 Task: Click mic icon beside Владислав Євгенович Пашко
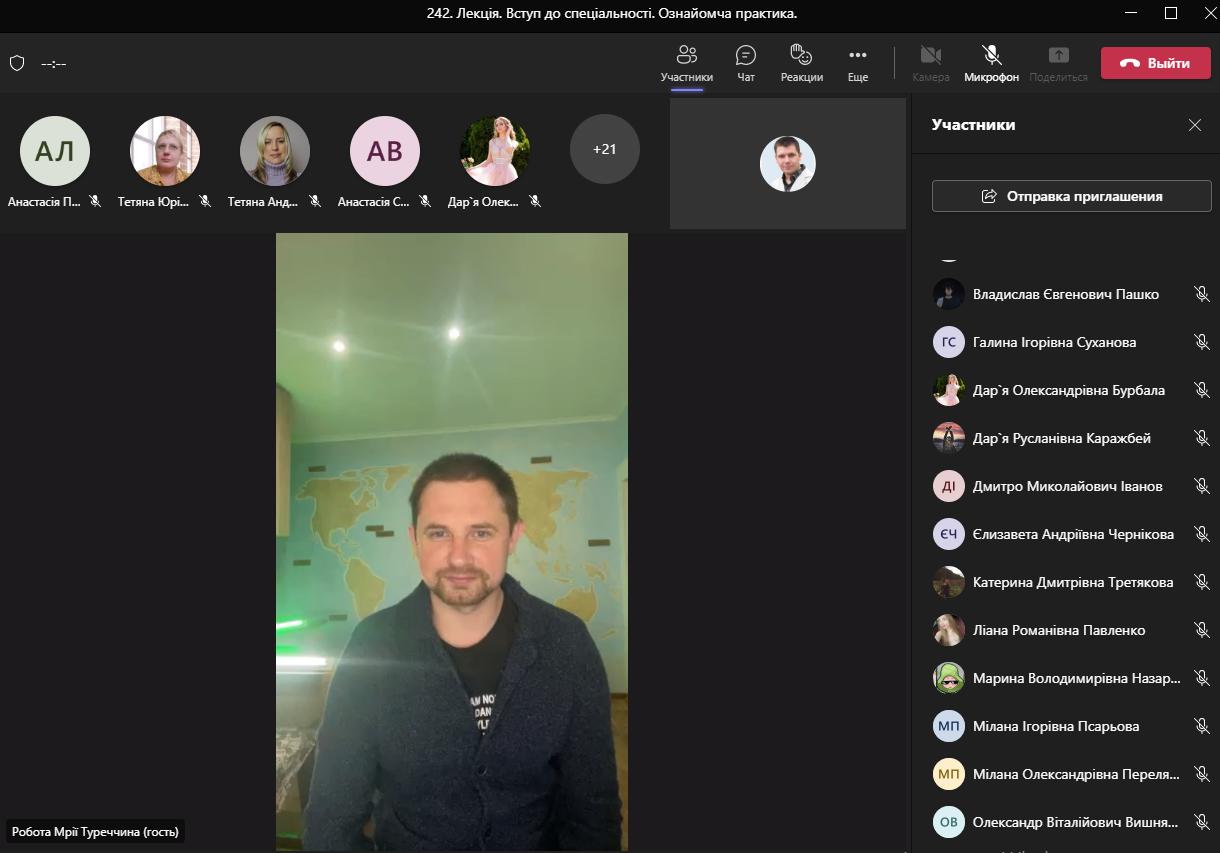pyautogui.click(x=1201, y=294)
